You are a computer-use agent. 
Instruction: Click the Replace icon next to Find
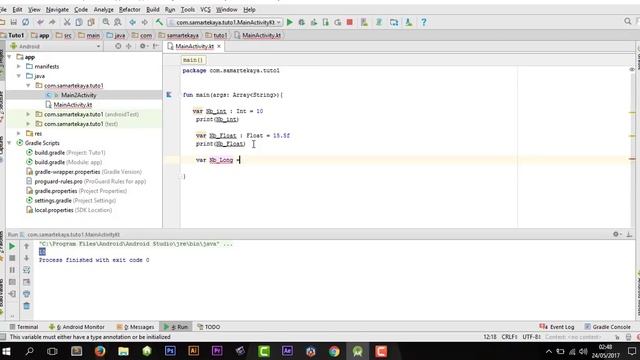(x=118, y=22)
